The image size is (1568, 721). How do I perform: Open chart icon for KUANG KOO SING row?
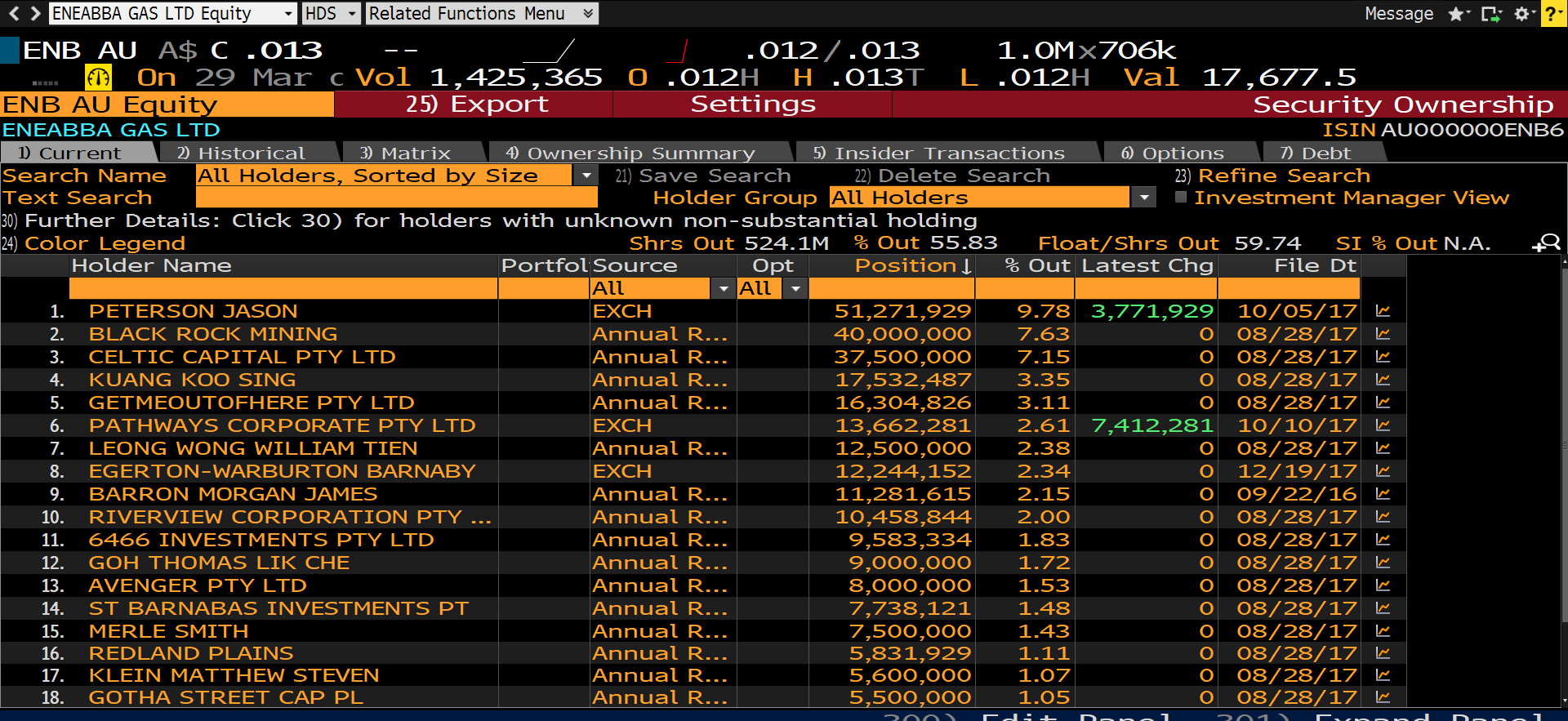(x=1383, y=380)
